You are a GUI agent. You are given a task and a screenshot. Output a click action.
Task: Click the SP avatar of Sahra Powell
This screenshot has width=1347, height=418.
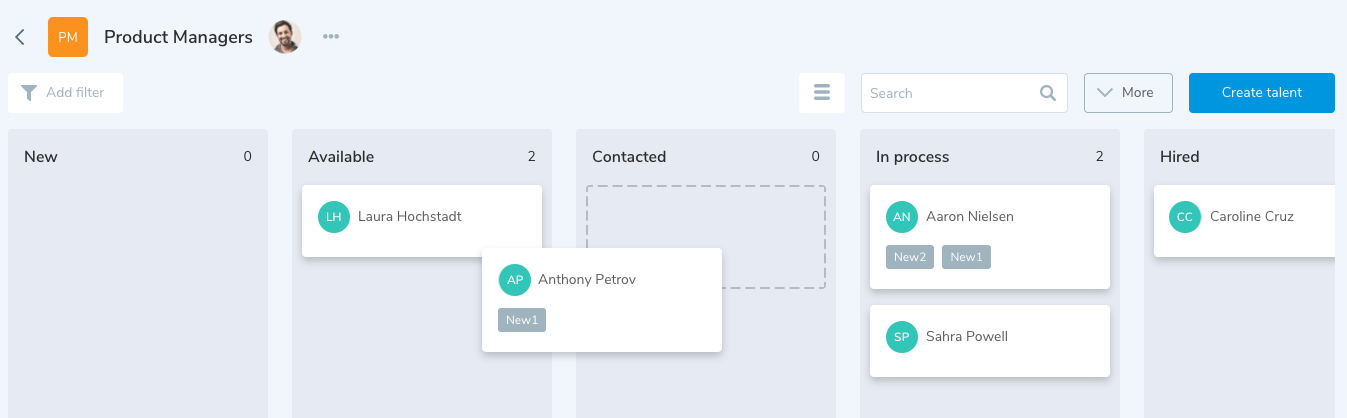902,337
